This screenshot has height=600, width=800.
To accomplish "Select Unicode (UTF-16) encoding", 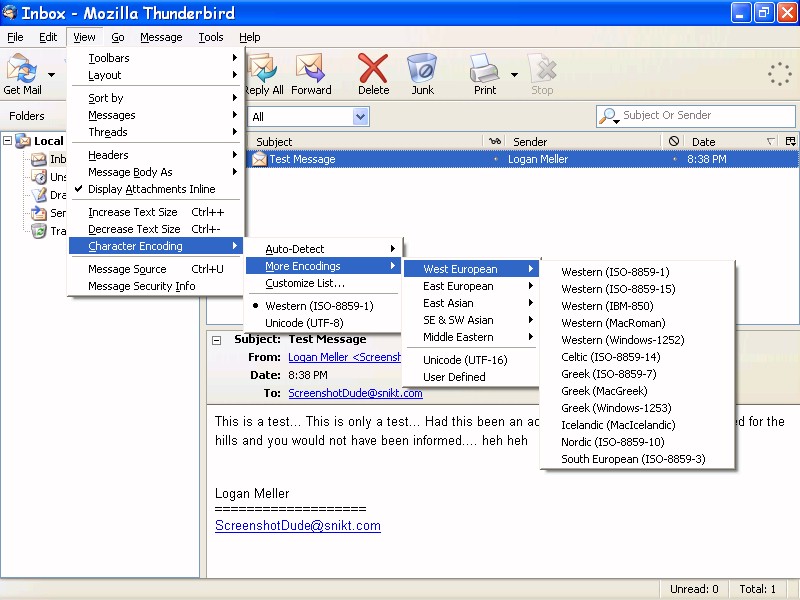I will point(471,360).
